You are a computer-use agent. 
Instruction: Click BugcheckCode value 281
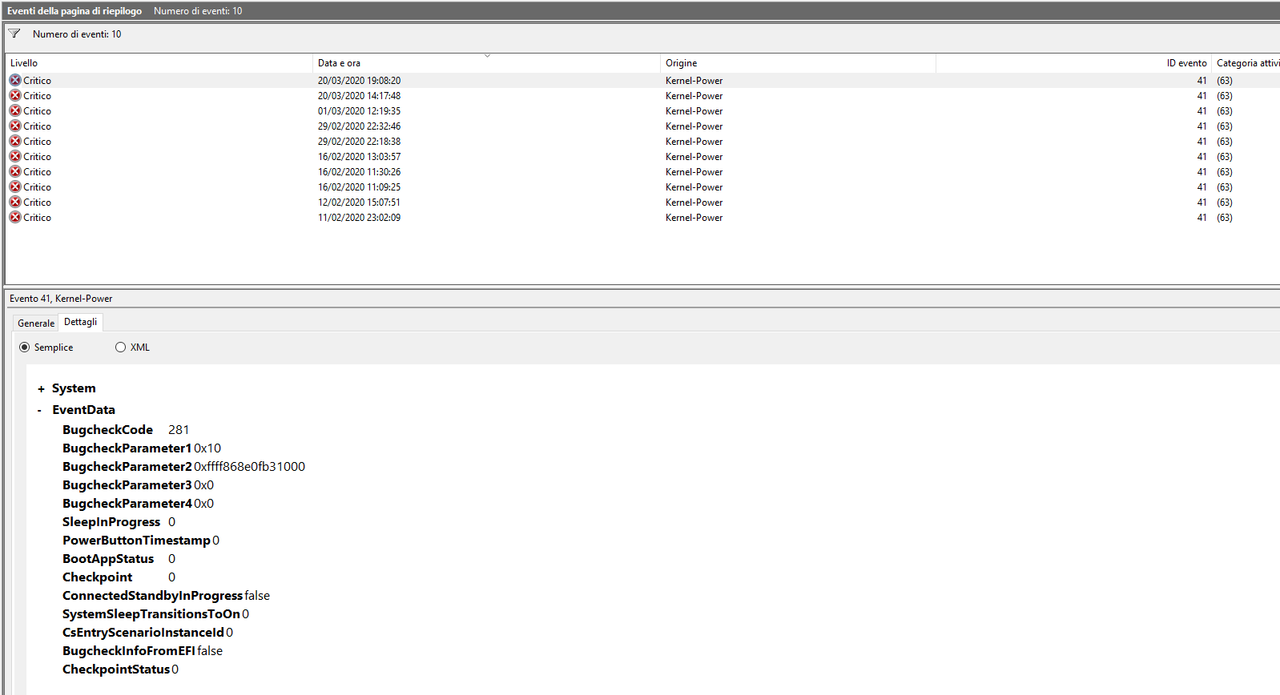pos(179,430)
